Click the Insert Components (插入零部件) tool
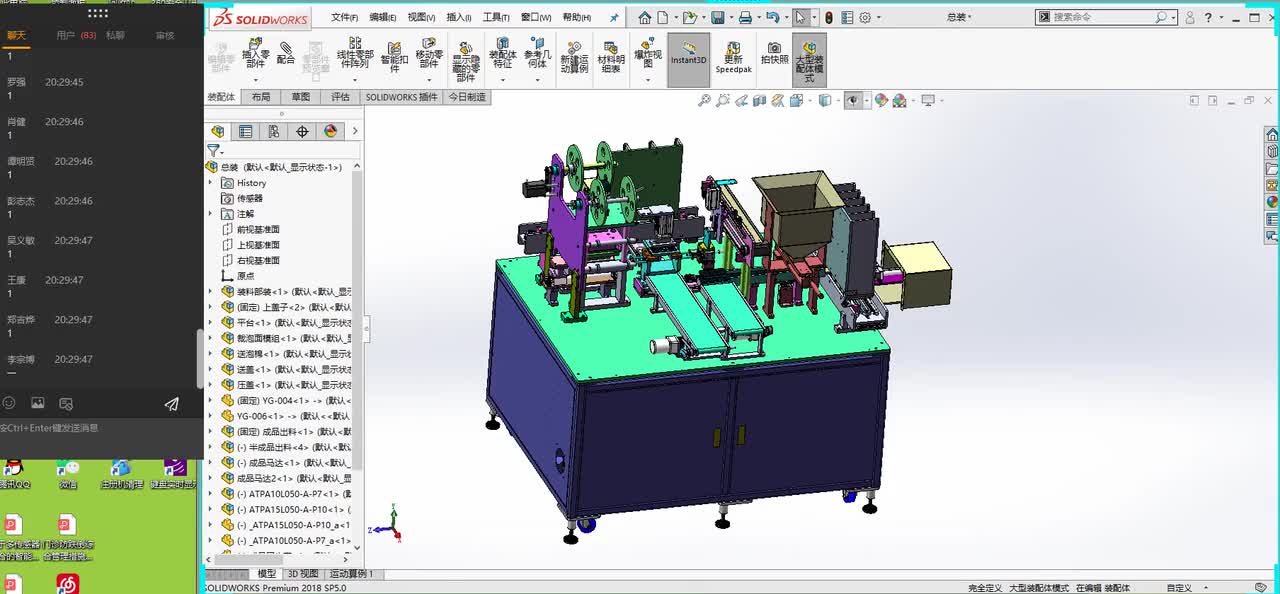The image size is (1280, 594). click(x=255, y=52)
